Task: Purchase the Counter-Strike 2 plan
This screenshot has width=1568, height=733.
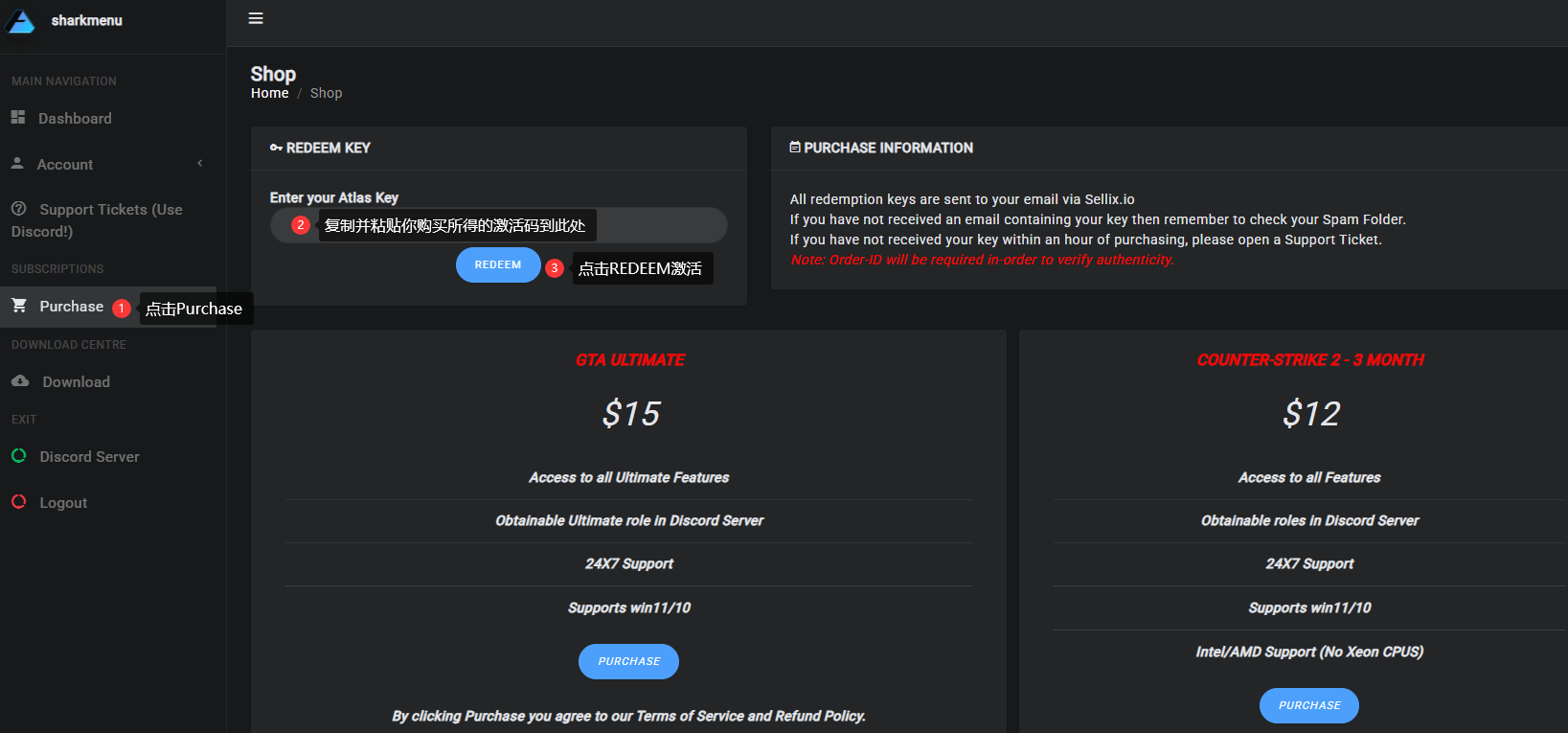Action: pos(1308,705)
